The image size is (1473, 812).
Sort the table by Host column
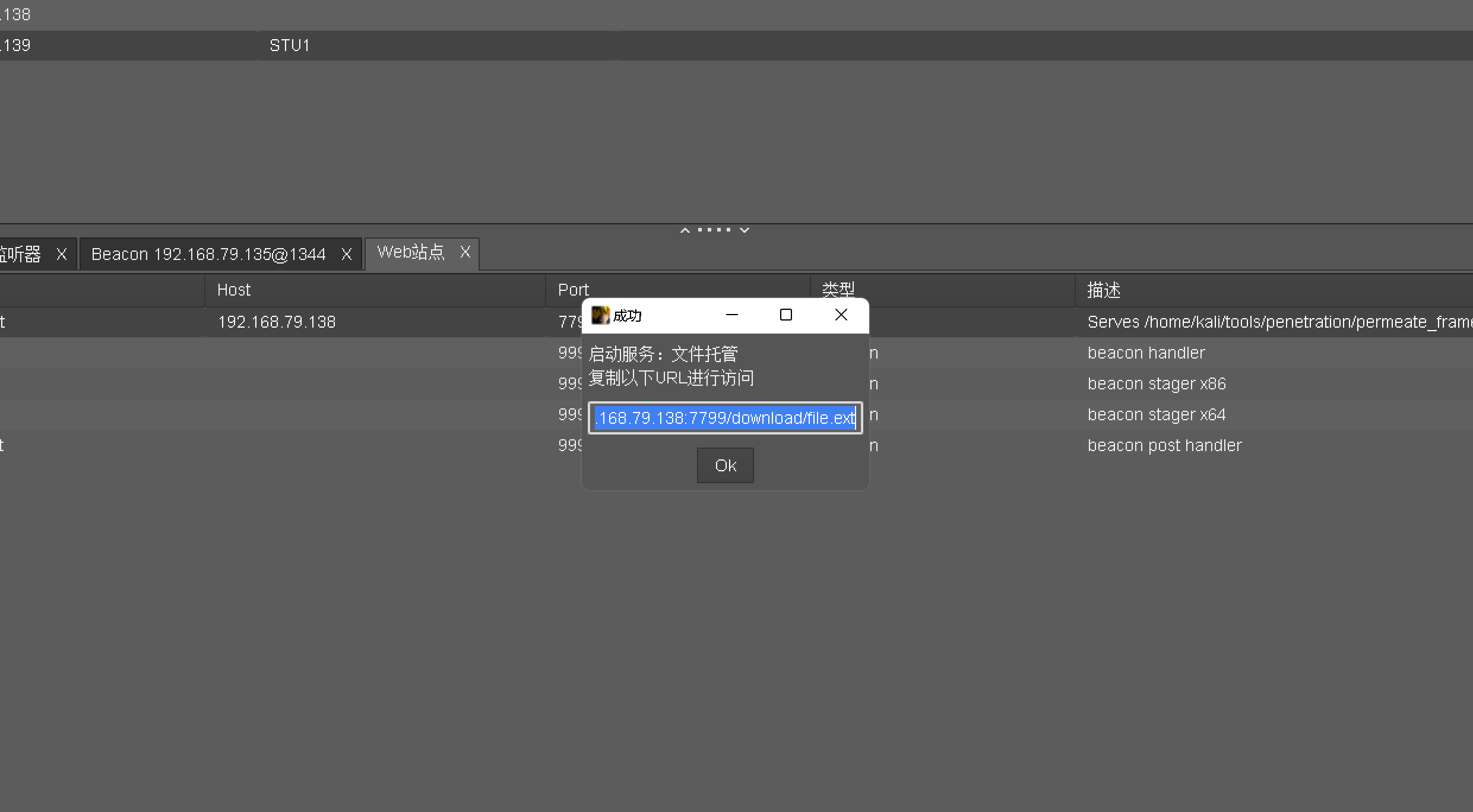point(234,290)
